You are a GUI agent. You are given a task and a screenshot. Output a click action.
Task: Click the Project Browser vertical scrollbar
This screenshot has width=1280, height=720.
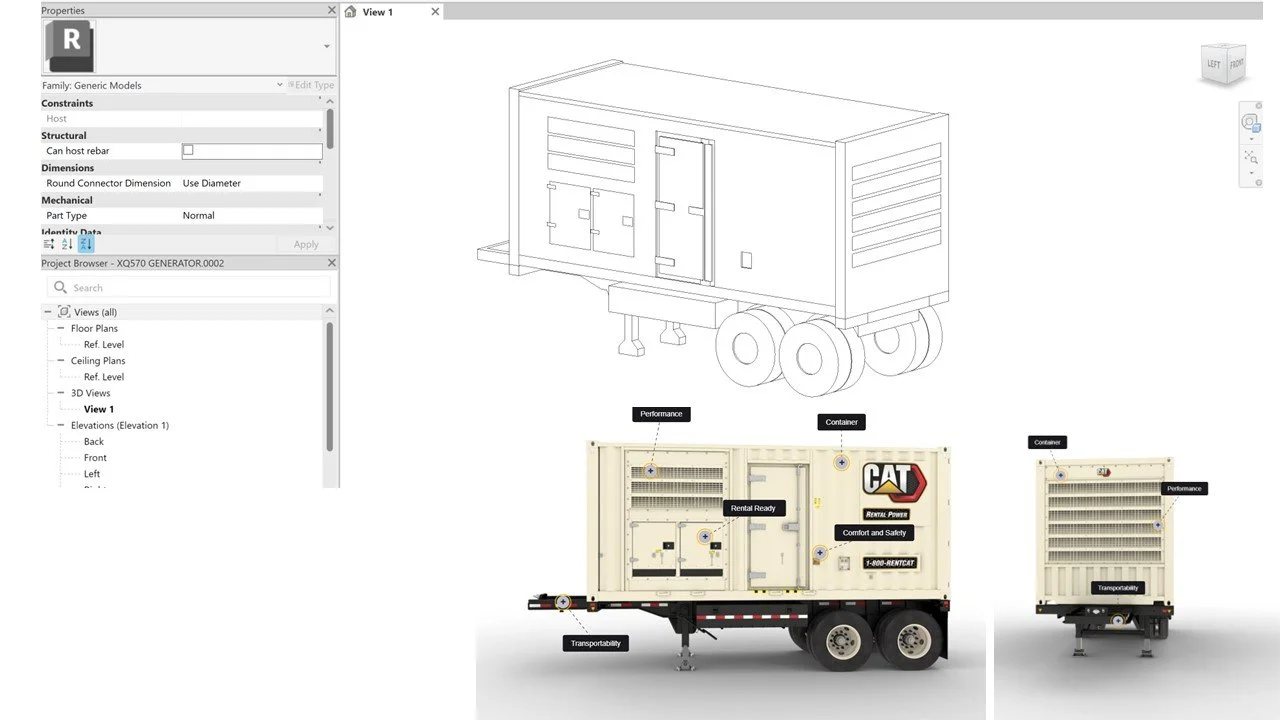point(330,385)
